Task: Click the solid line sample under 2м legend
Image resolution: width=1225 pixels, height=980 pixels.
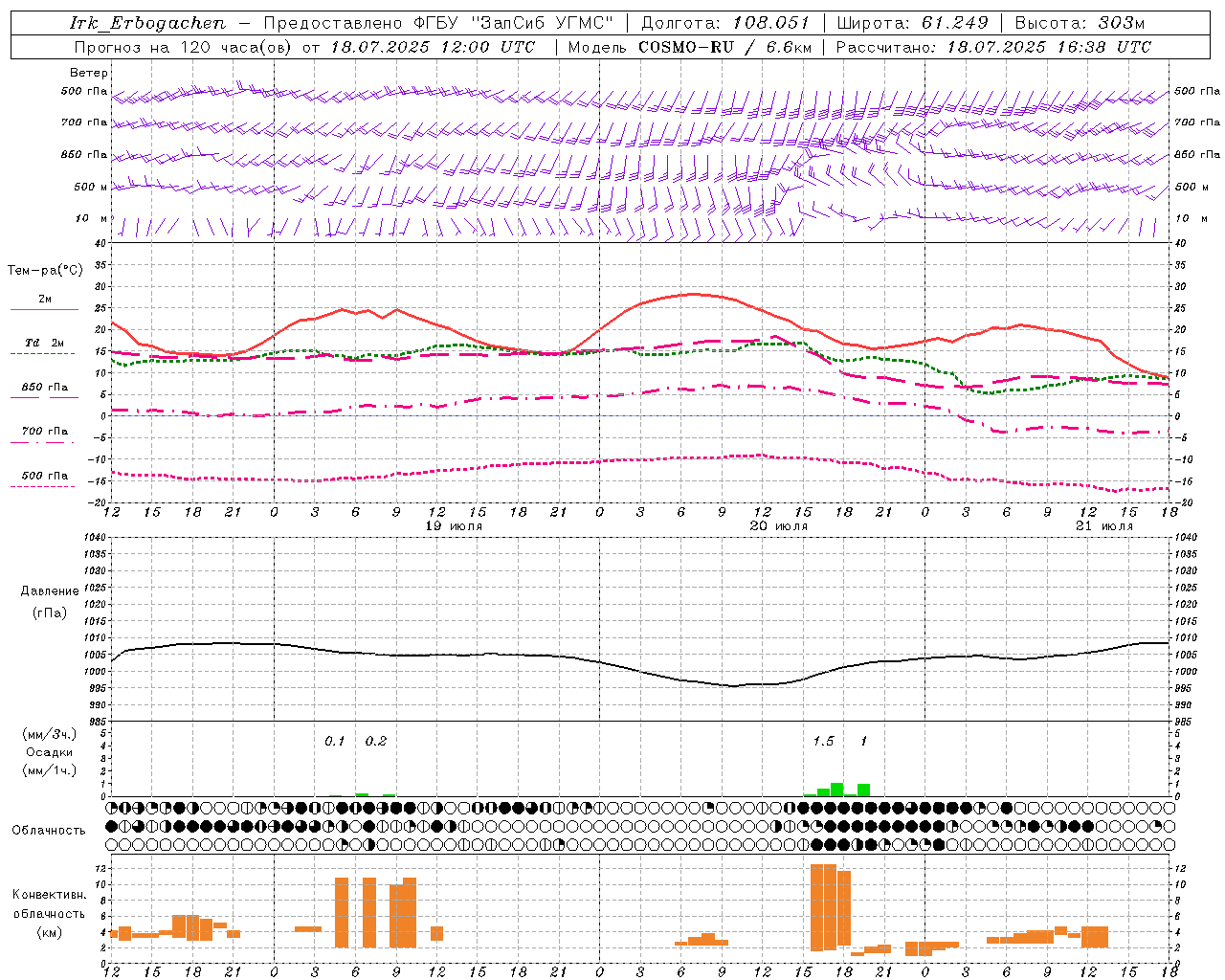Action: tap(44, 310)
